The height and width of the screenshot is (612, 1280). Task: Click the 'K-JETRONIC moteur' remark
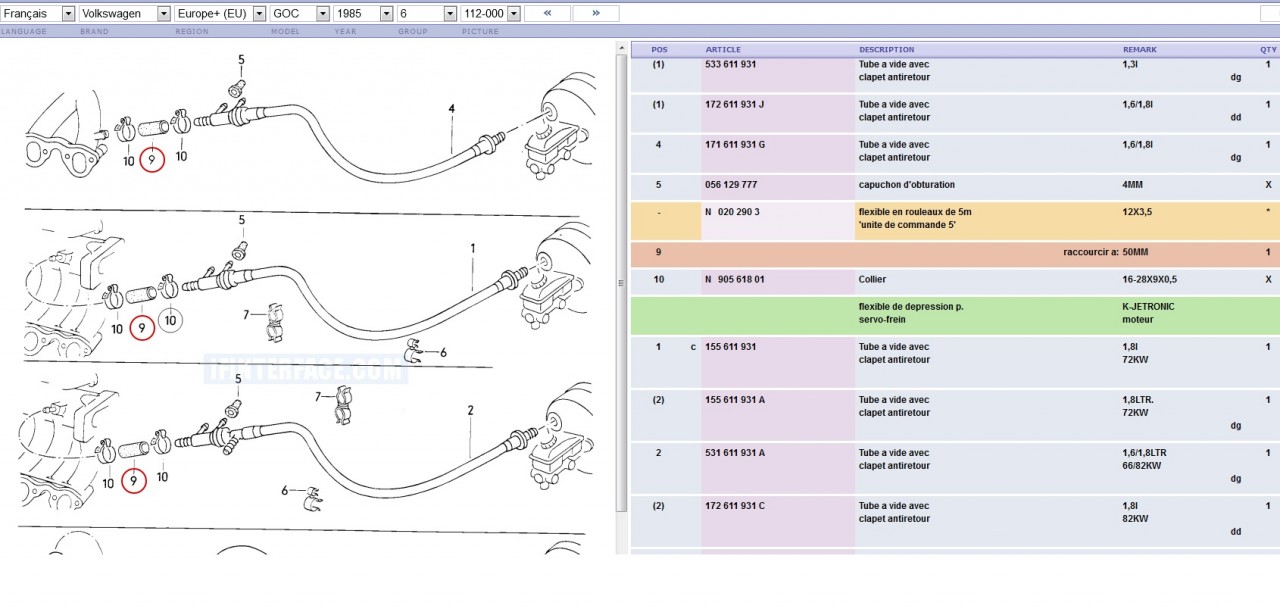1148,313
